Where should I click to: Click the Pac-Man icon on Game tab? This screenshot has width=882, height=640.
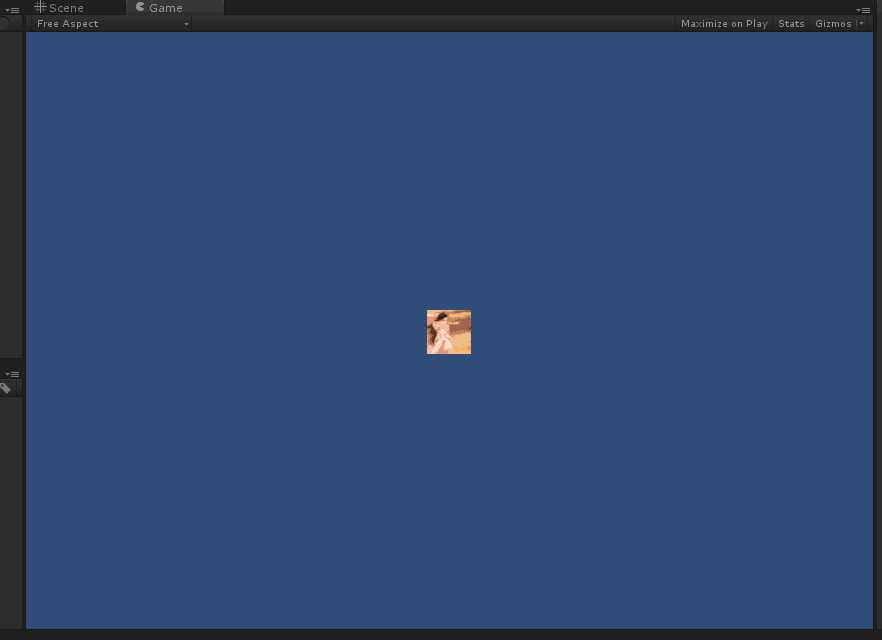140,7
